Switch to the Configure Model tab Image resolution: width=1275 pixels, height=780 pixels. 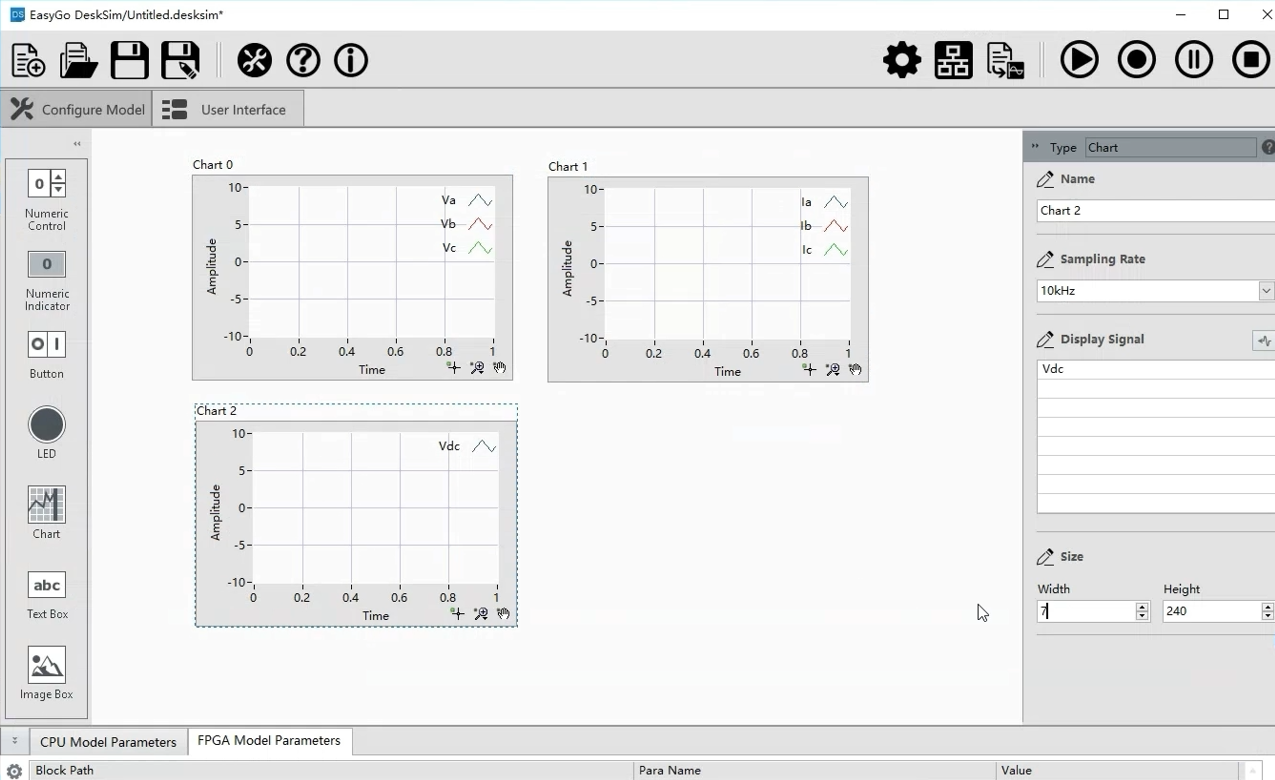coord(76,109)
